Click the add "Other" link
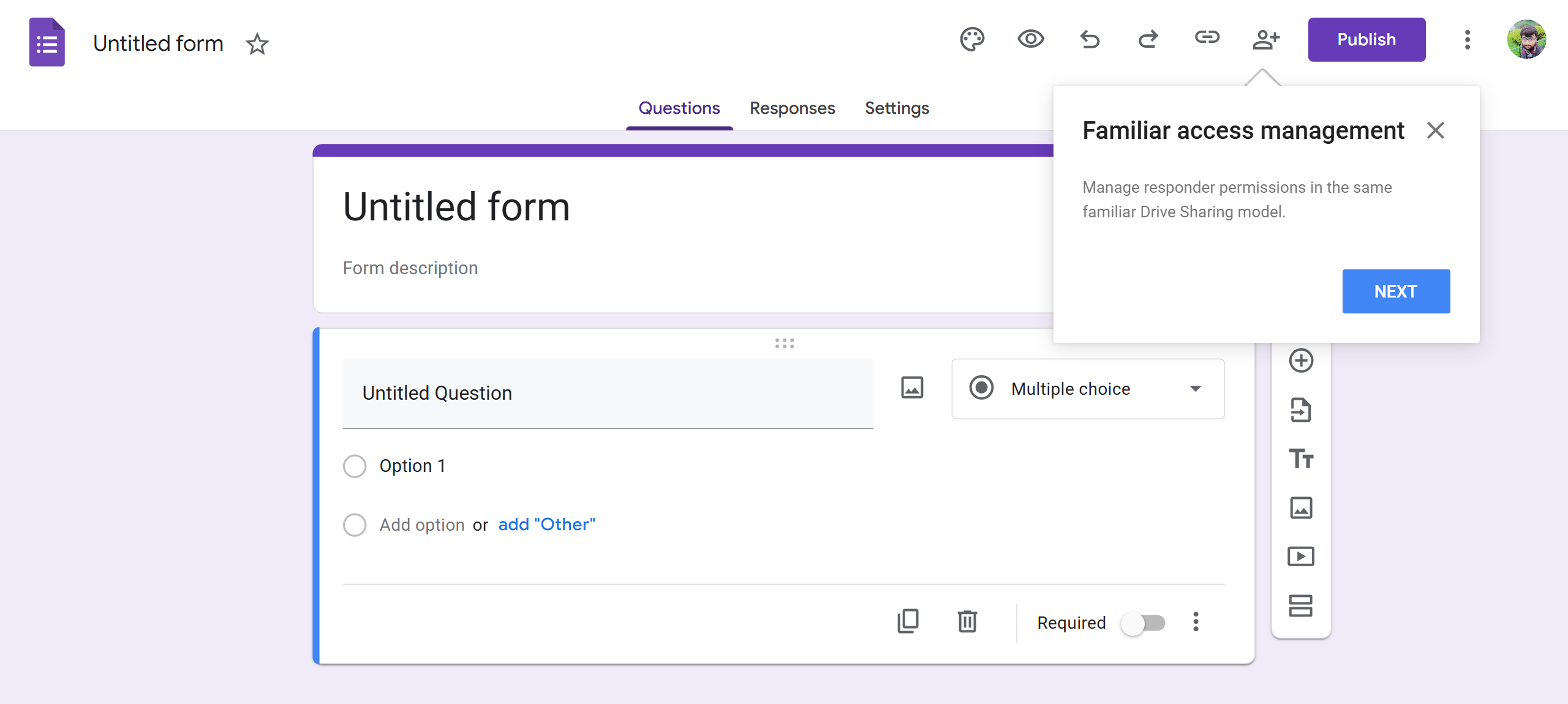This screenshot has height=704, width=1568. click(546, 525)
